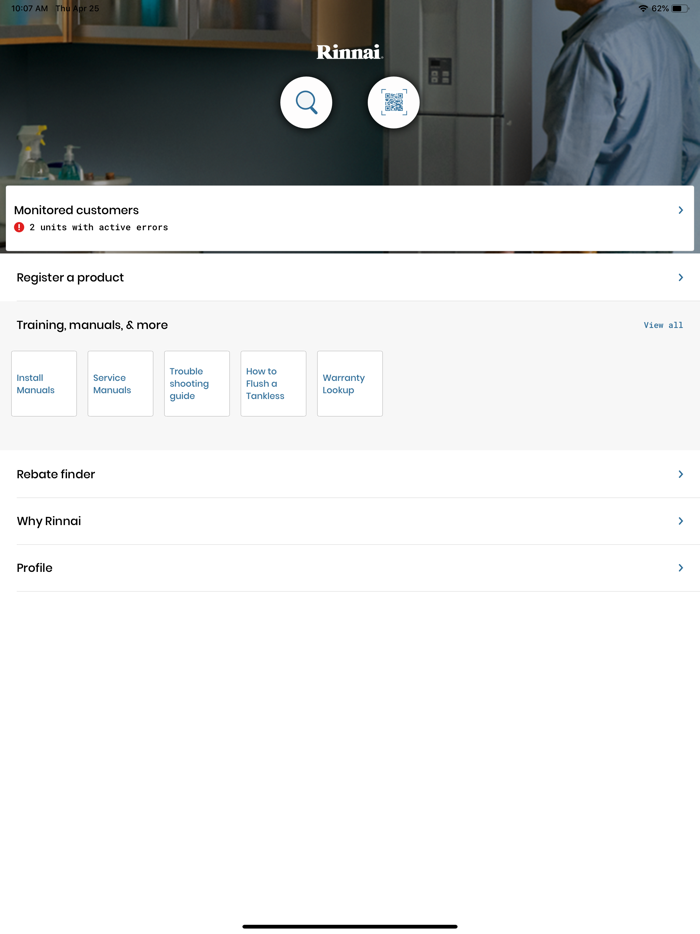Tap the Rinnai logo
Screen dimensions: 700x934
pos(350,52)
